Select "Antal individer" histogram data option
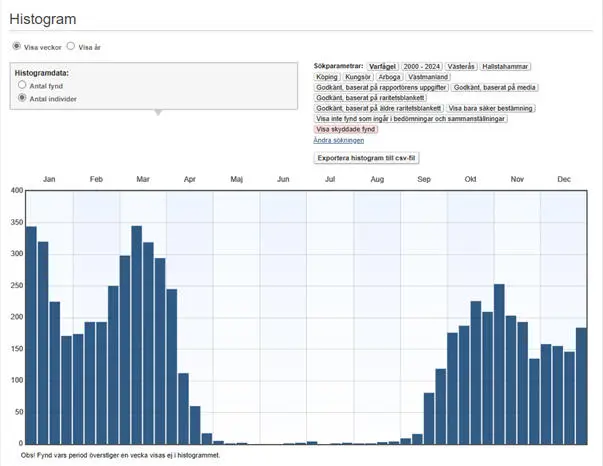The image size is (603, 466). coord(22,99)
